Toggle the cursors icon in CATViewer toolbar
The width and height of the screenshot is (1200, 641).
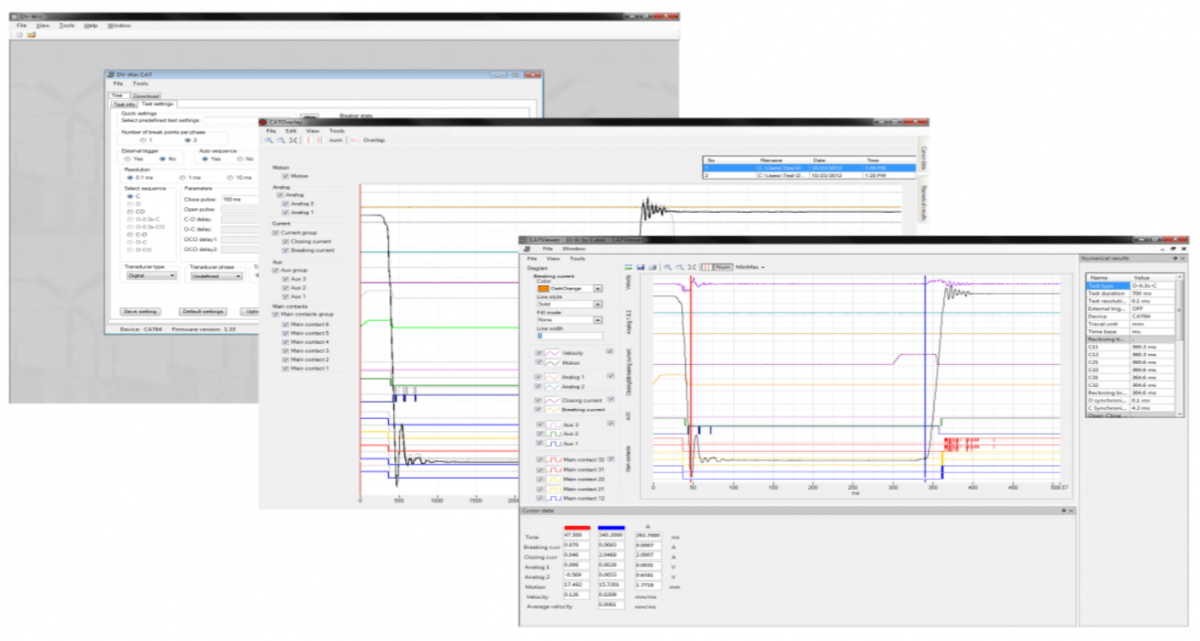(706, 267)
